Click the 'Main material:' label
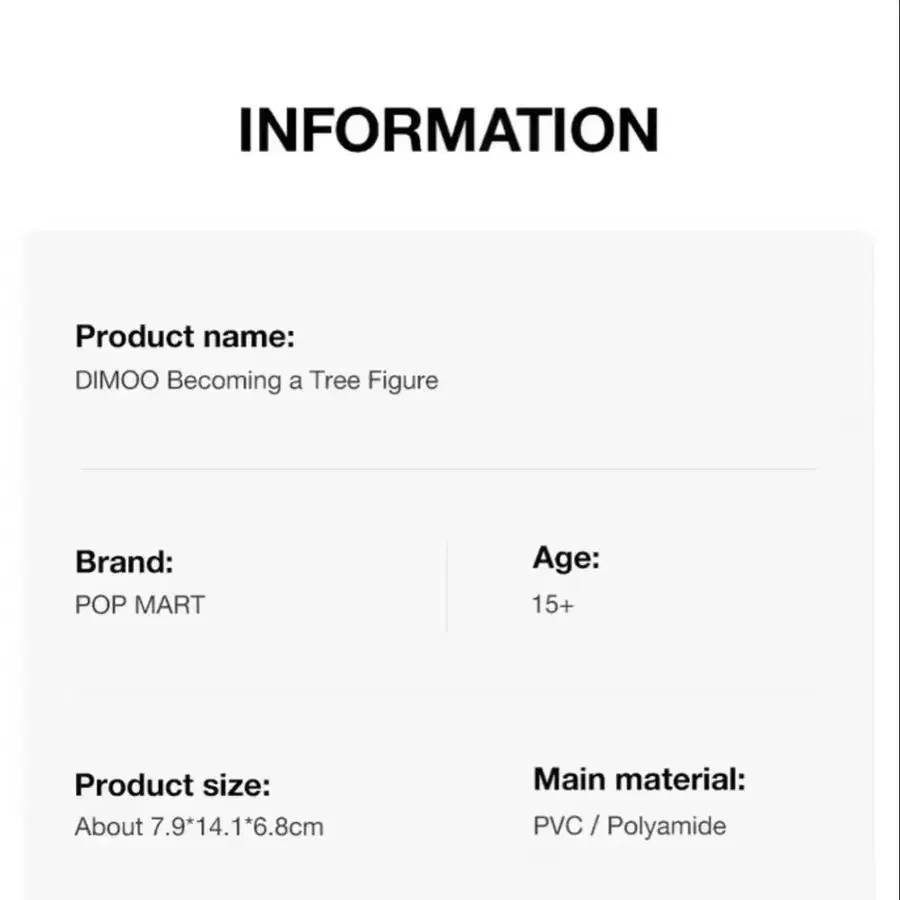Viewport: 900px width, 900px height. [x=639, y=780]
